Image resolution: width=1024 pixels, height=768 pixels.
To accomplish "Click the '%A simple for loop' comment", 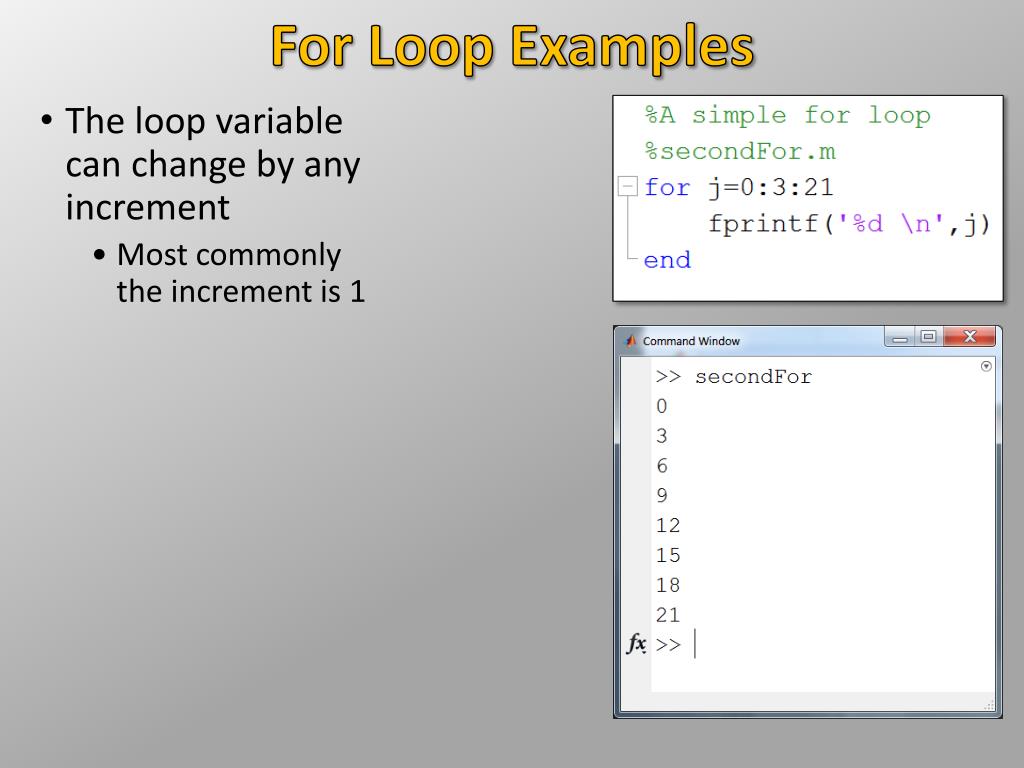I will coord(788,115).
